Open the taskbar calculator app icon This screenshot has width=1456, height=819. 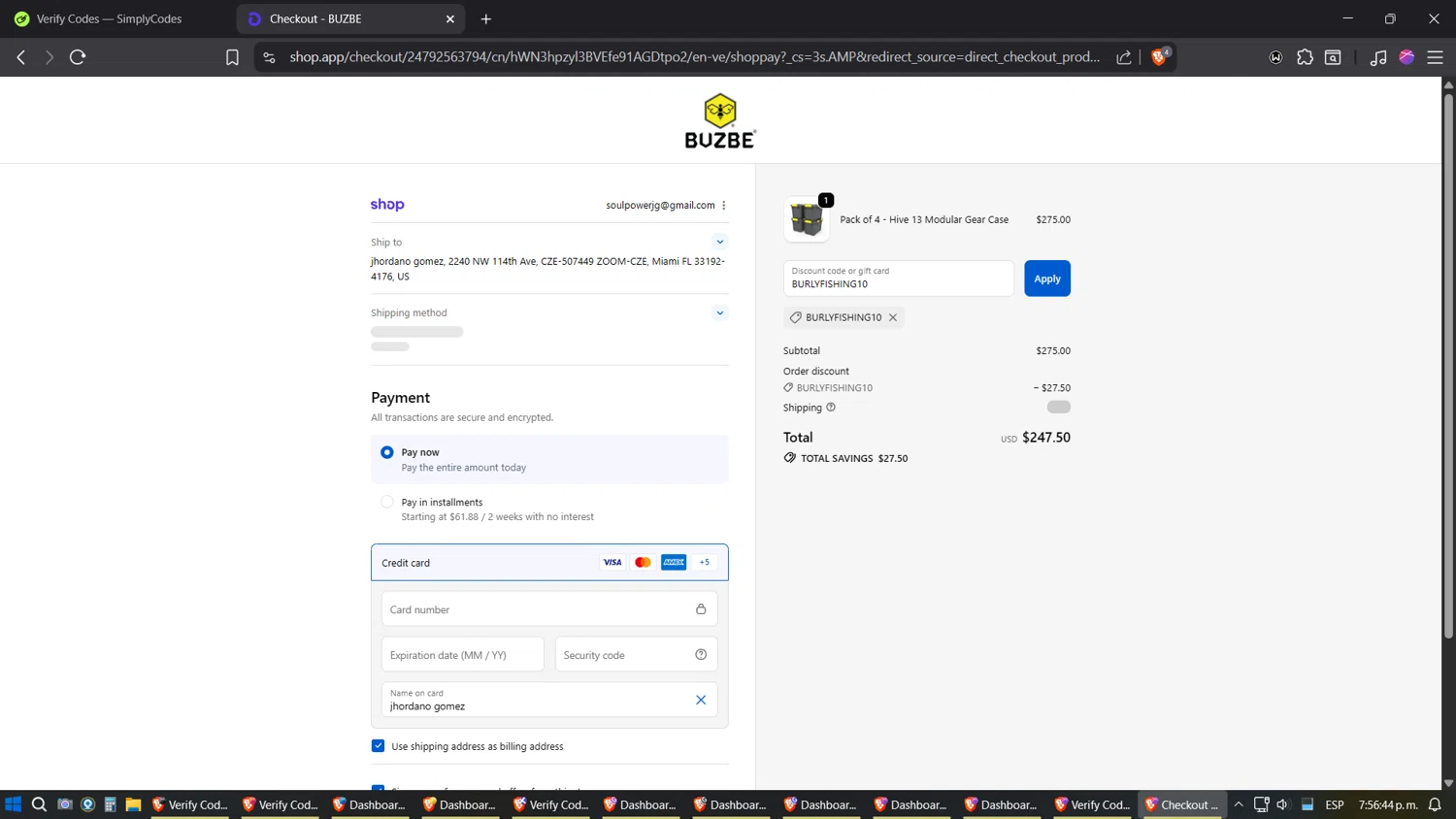(111, 804)
